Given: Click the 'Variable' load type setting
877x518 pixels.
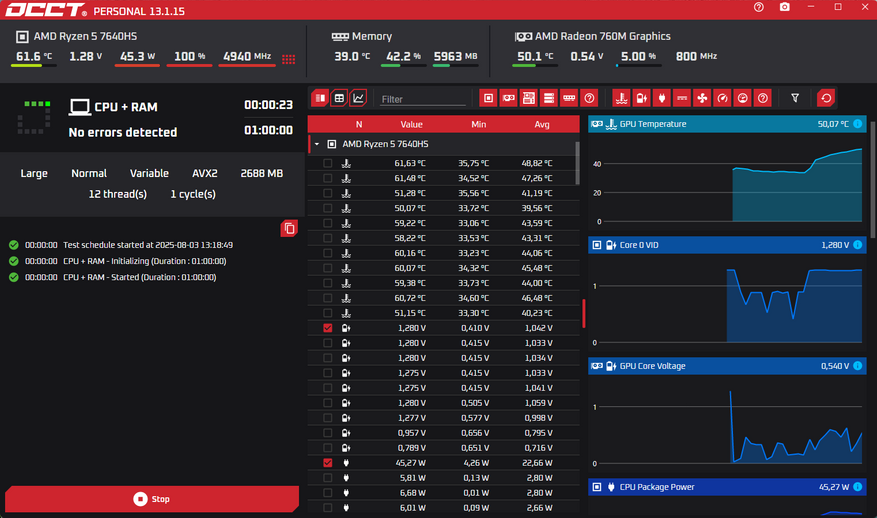Looking at the screenshot, I should [149, 173].
